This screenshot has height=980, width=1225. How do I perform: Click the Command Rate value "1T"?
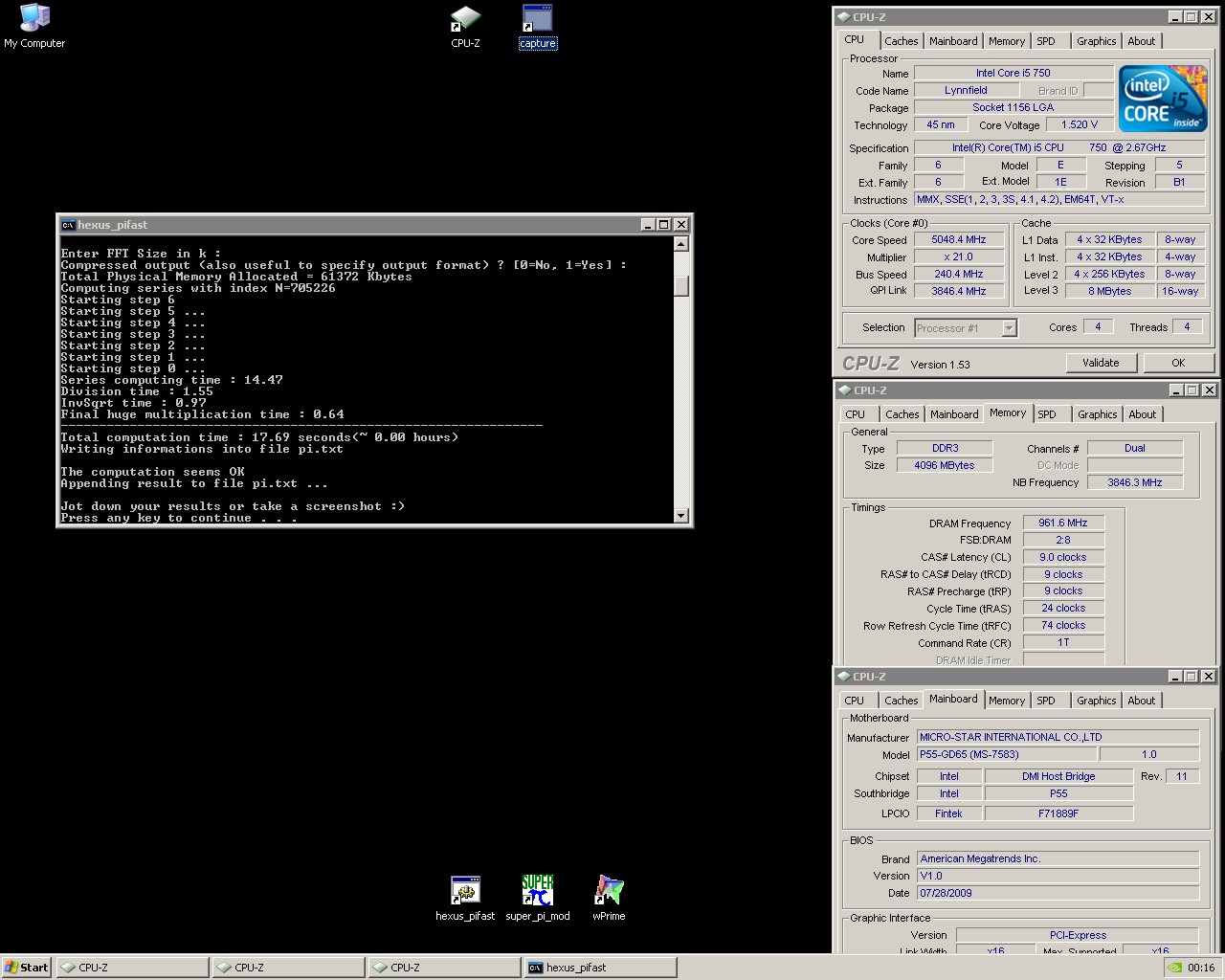[1063, 642]
